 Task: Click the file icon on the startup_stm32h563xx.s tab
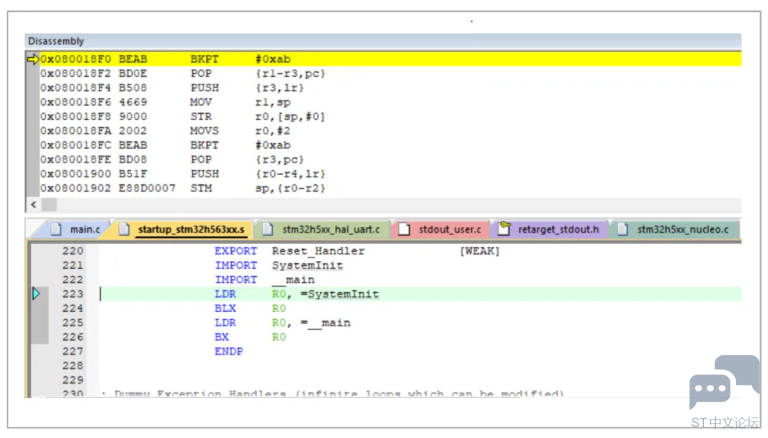(124, 229)
